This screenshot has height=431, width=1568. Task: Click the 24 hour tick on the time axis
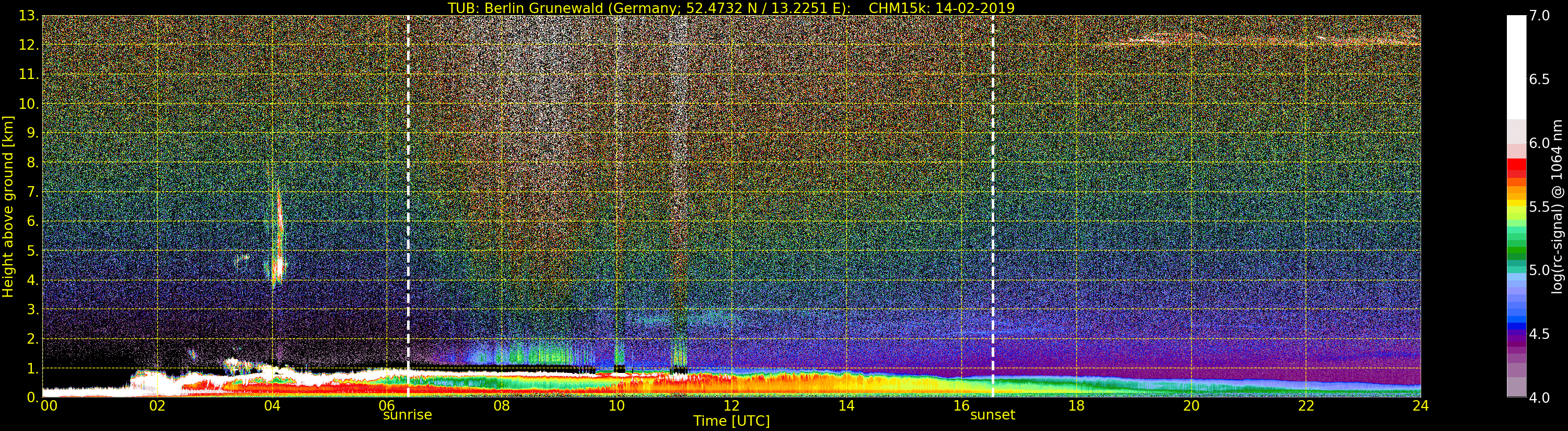(1420, 405)
